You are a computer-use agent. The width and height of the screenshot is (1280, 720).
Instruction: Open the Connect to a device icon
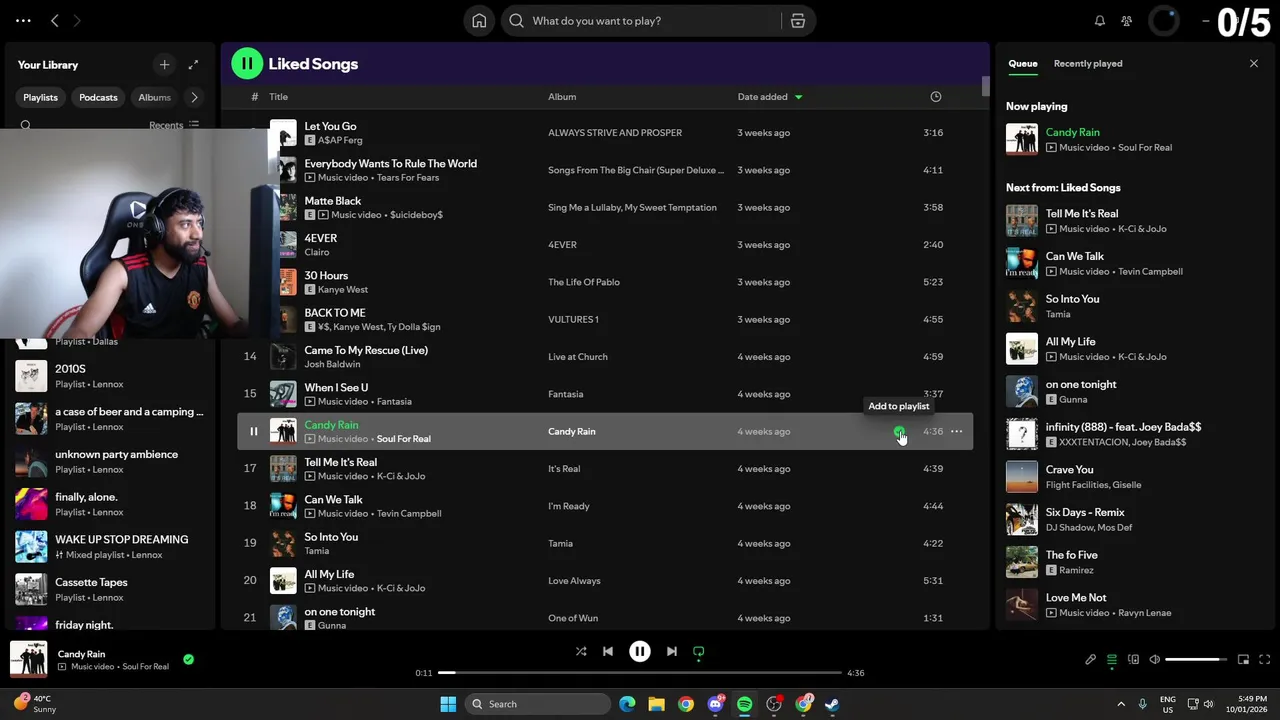[1133, 659]
